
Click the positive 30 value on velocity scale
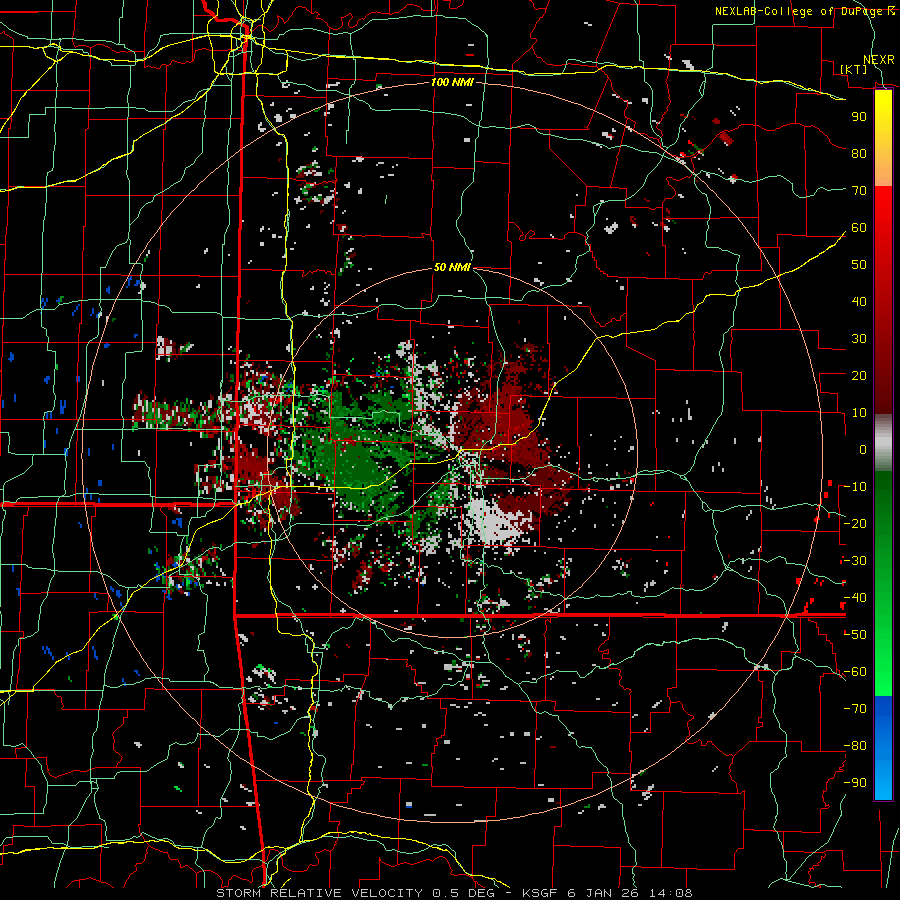[859, 339]
